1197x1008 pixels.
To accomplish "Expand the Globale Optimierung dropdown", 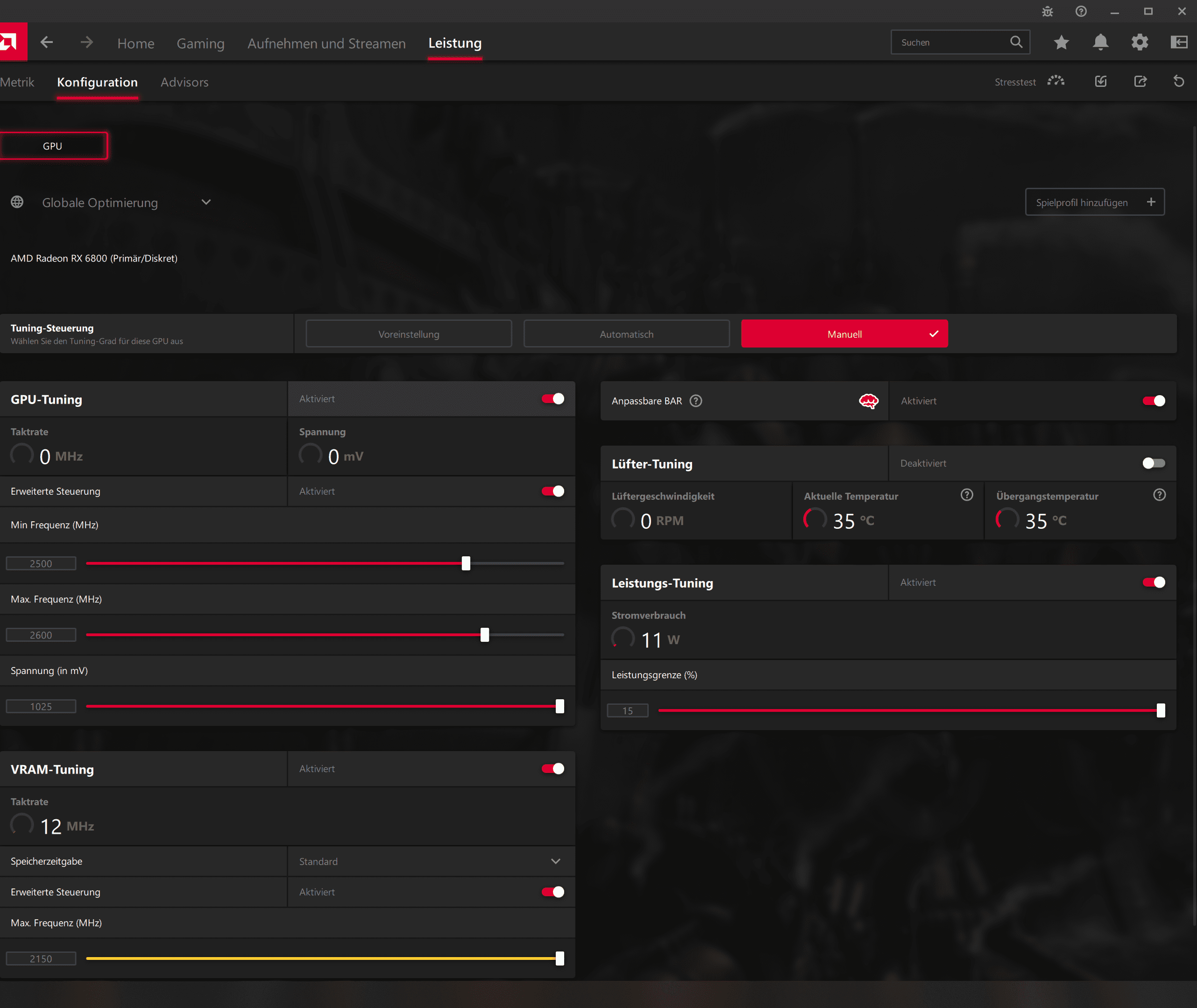I will pos(206,202).
